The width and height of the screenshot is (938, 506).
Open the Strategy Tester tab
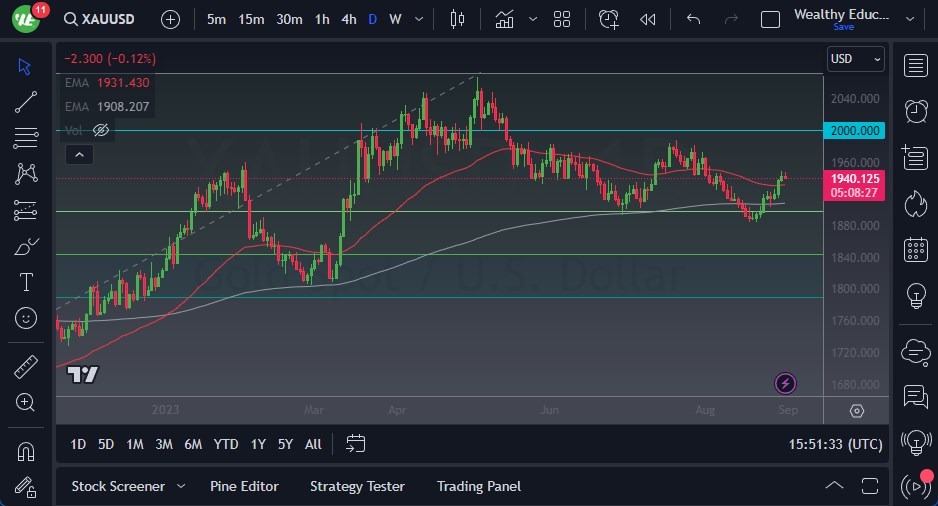click(x=357, y=486)
